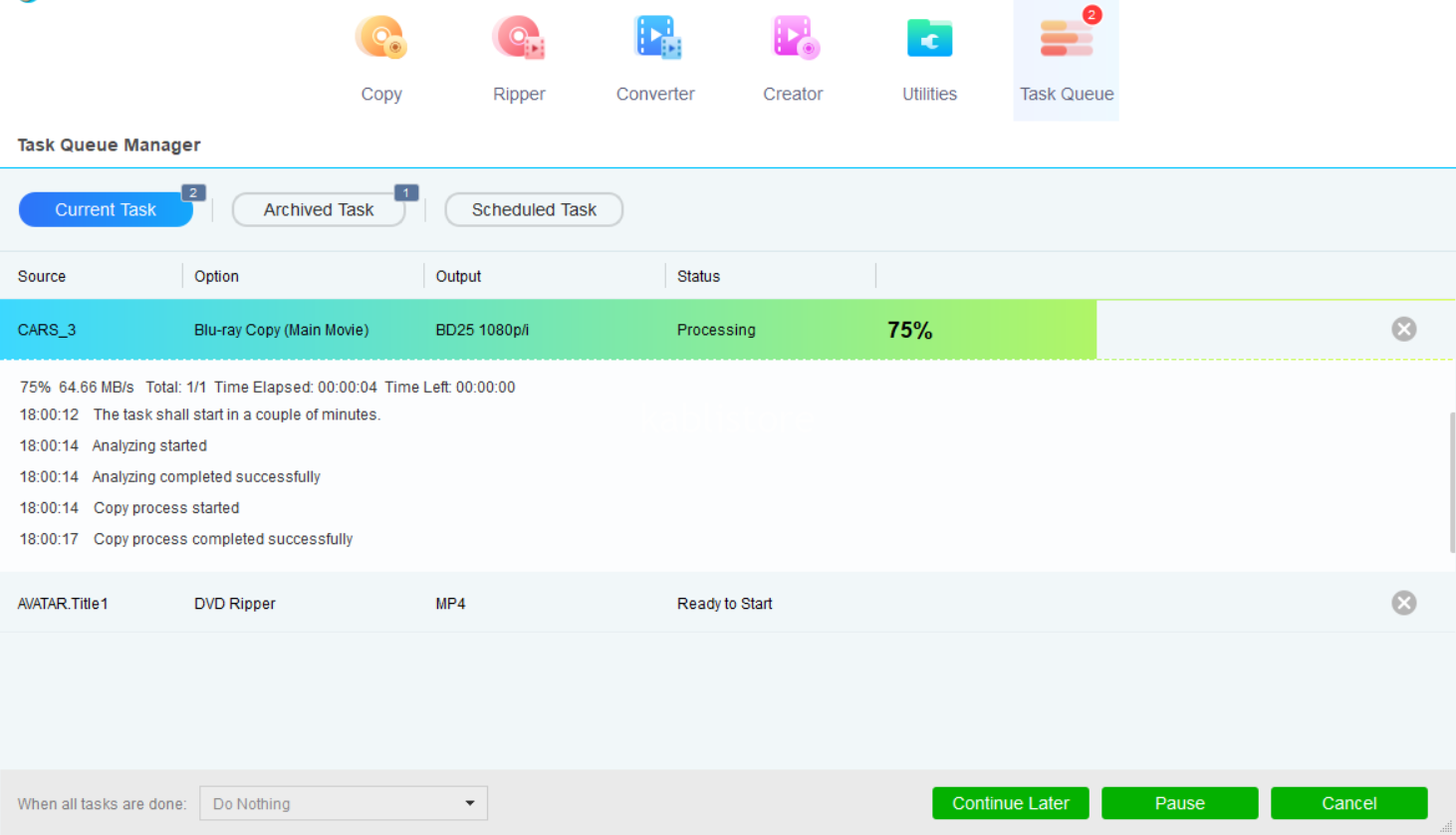This screenshot has height=835, width=1456.
Task: Select the AVATAR.Title1 task row
Action: pos(728,603)
